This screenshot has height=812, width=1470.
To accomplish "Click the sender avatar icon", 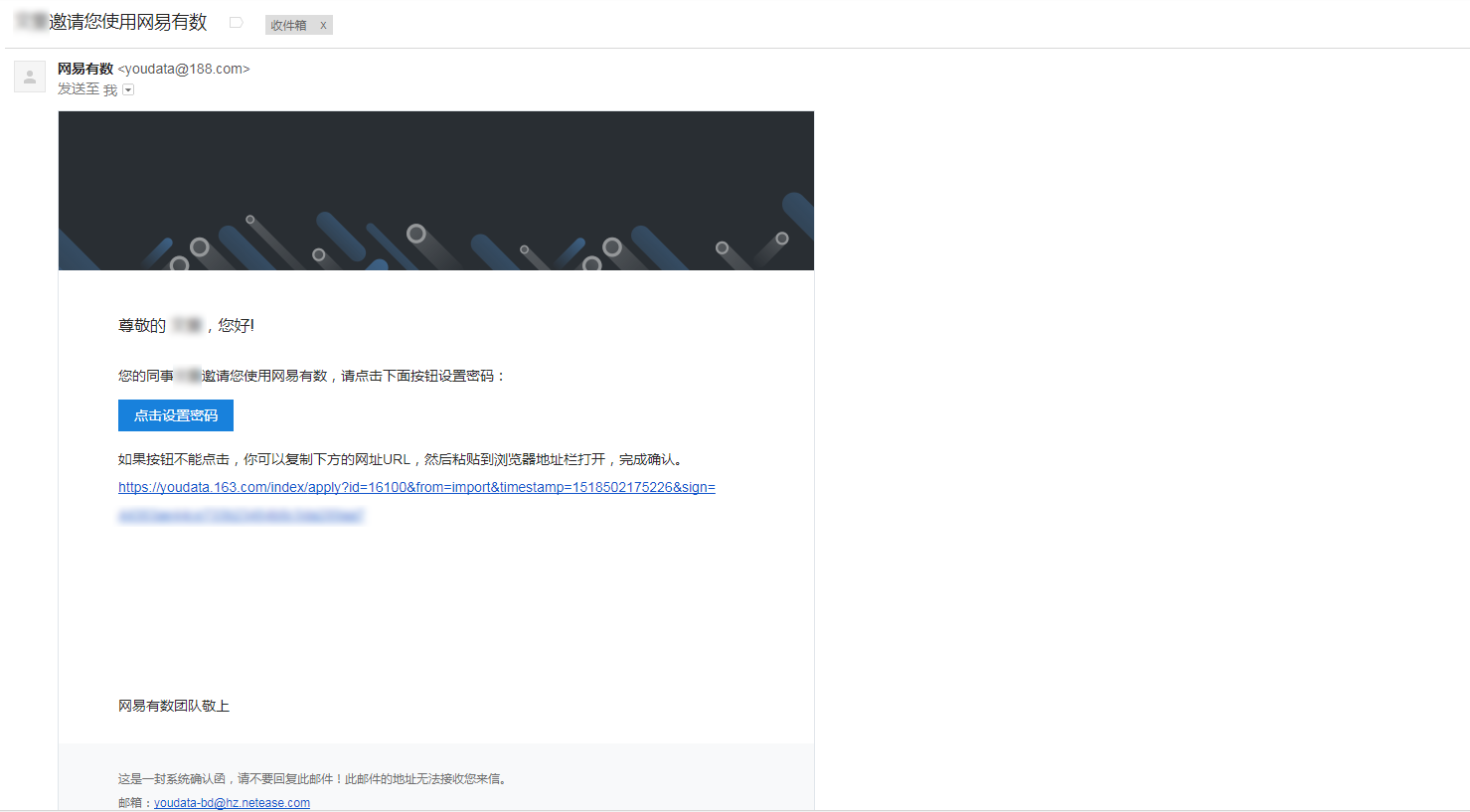I will pos(30,77).
